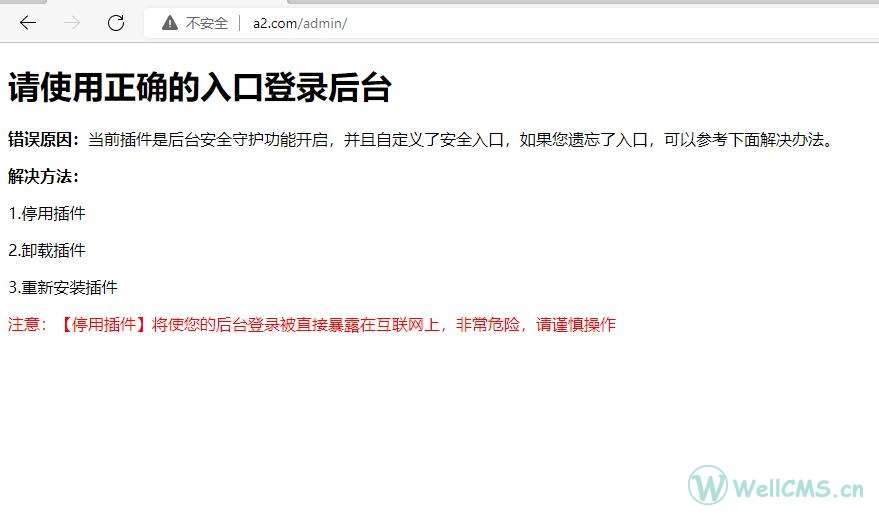This screenshot has height=521, width=879.
Task: Click the bold 解决方法 label
Action: click(43, 176)
